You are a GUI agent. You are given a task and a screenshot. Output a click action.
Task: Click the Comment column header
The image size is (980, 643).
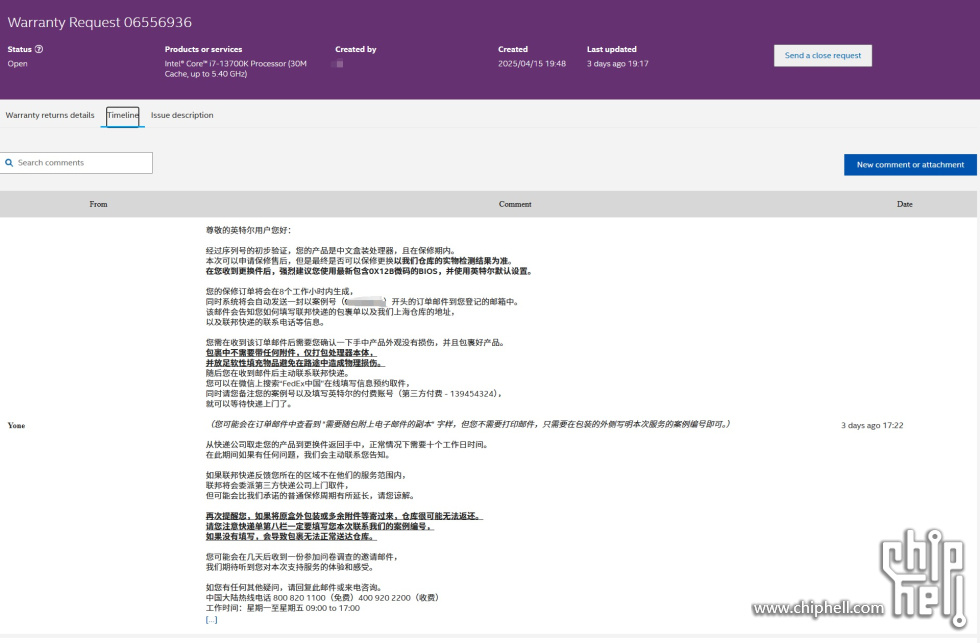[x=515, y=204]
